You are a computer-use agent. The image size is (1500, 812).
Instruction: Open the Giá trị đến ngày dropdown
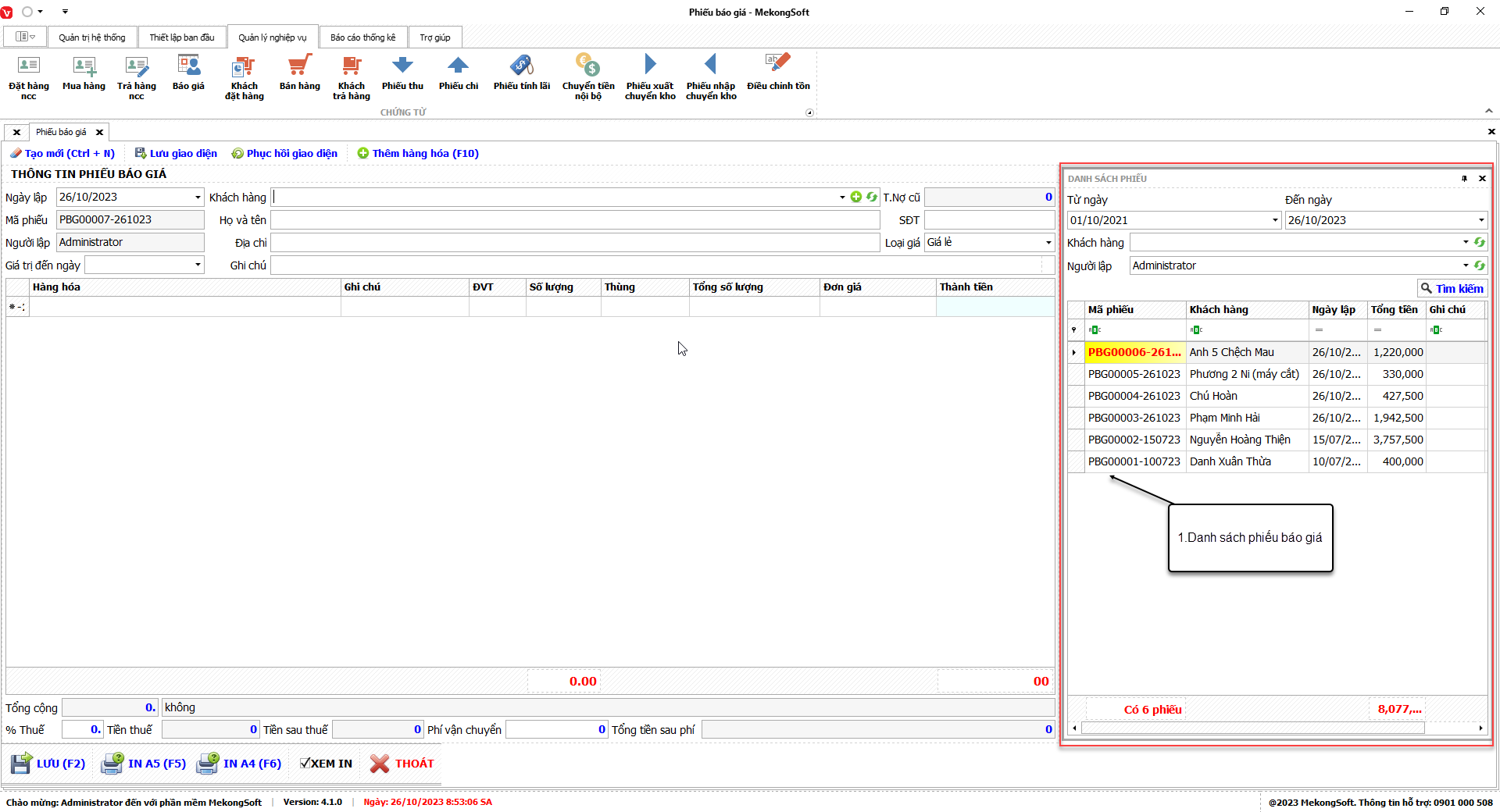(198, 265)
